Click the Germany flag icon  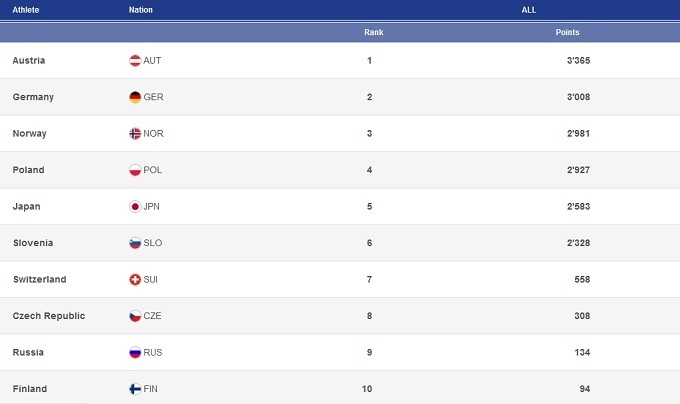[135, 97]
